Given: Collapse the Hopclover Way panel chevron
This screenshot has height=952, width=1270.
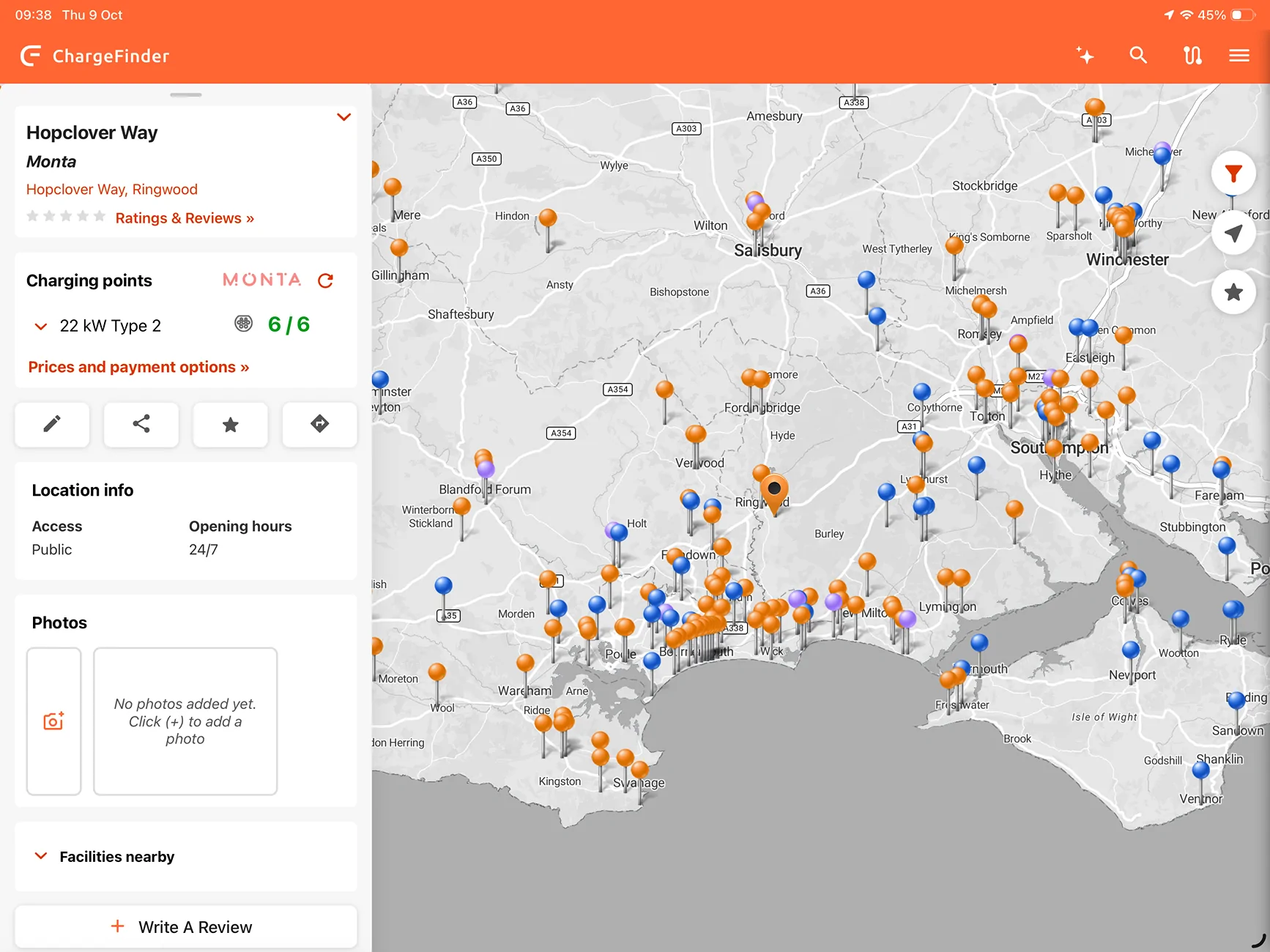Looking at the screenshot, I should [x=344, y=117].
